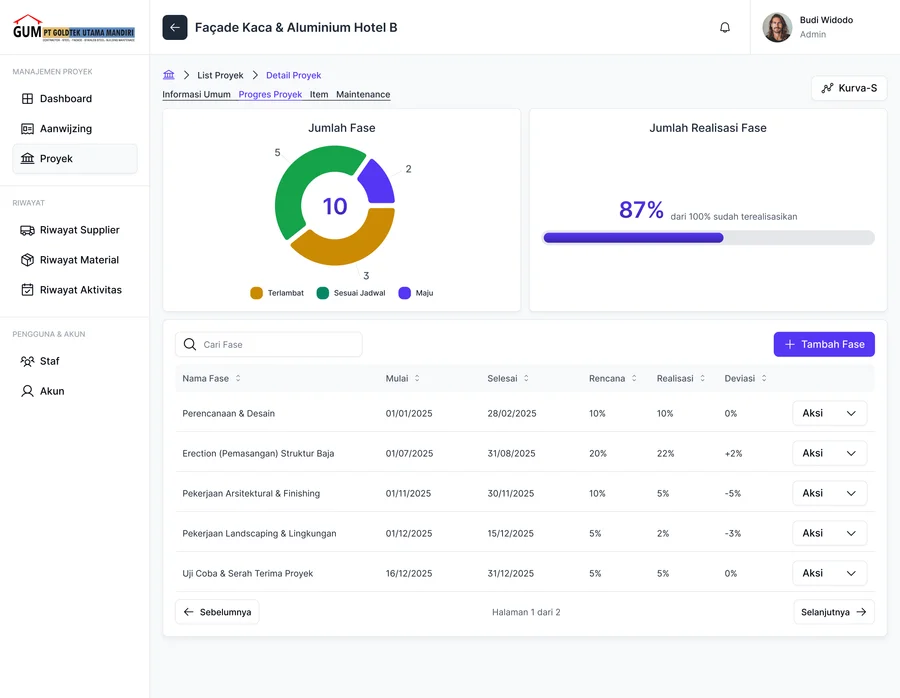Go to Sebelumnya page
The height and width of the screenshot is (698, 900).
pos(217,612)
